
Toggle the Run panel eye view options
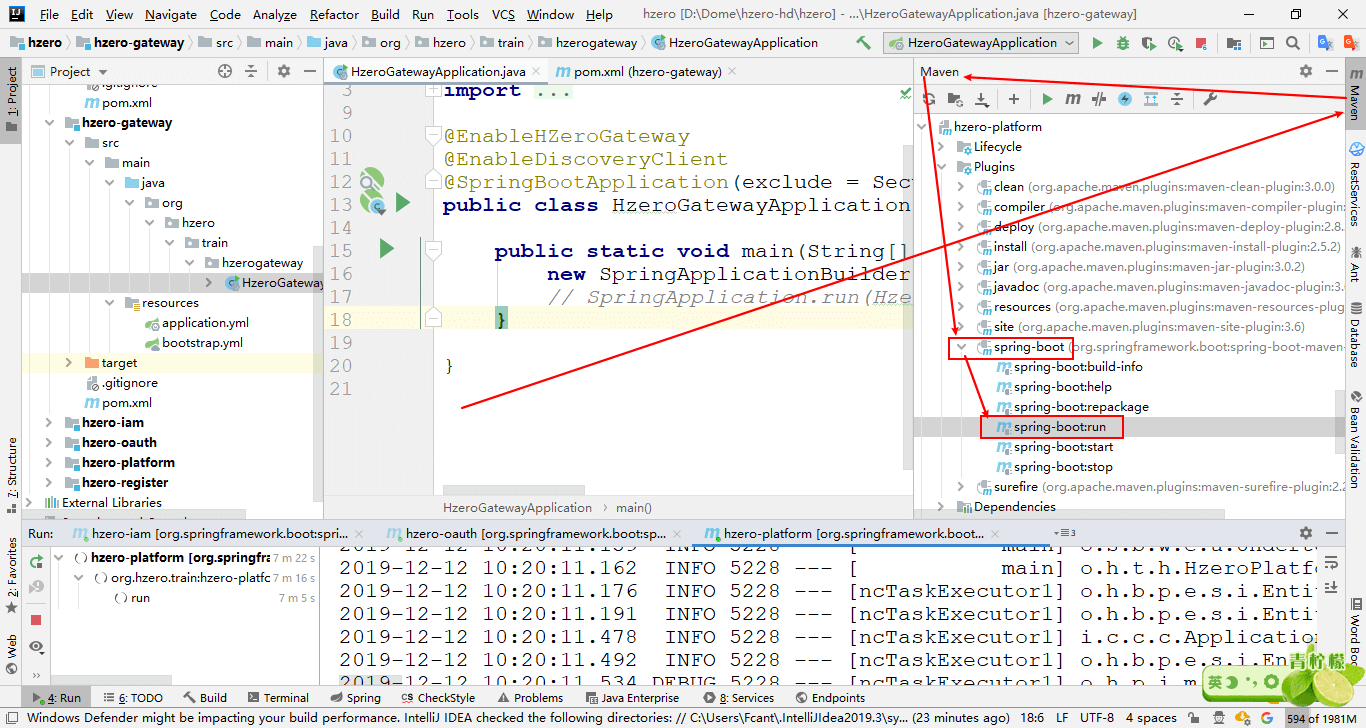click(x=37, y=647)
